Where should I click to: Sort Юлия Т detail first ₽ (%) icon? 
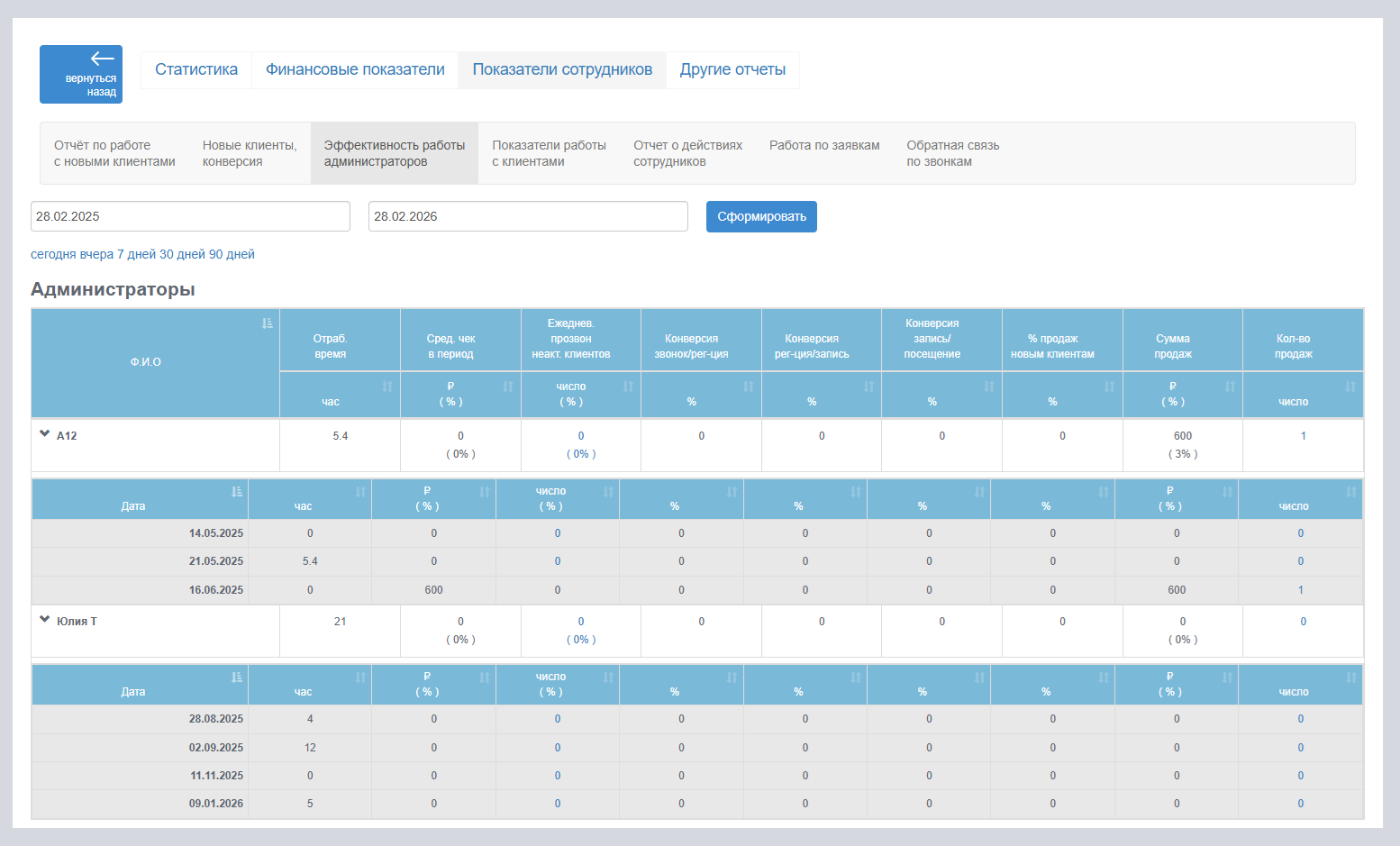point(485,677)
